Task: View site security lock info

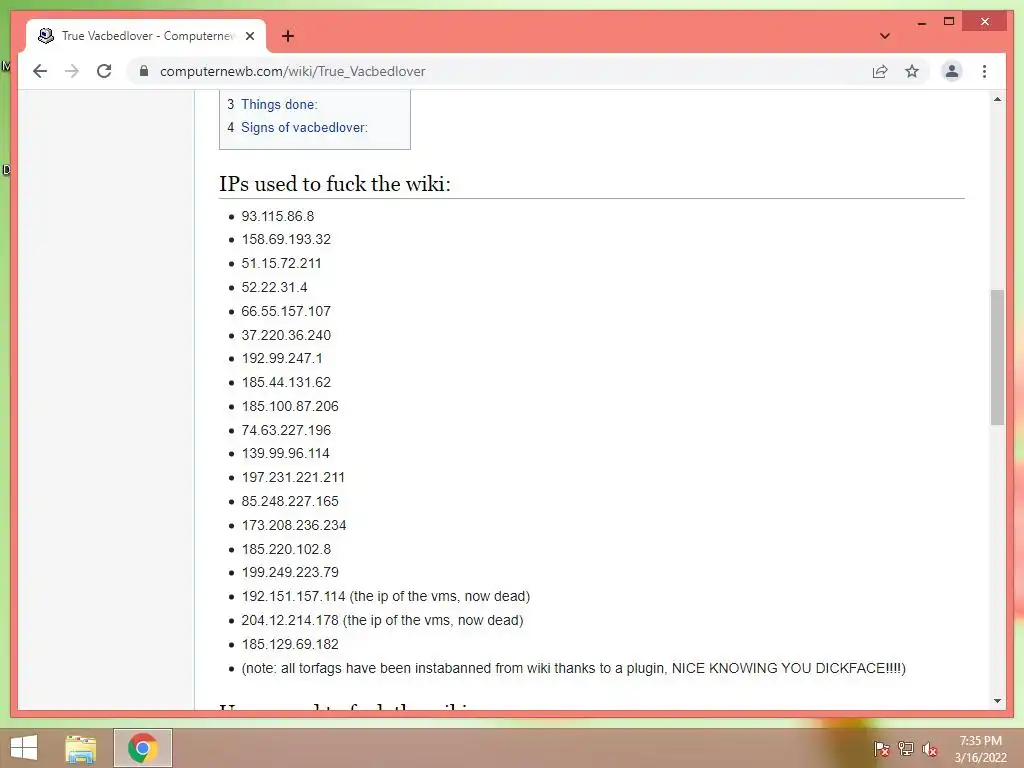Action: [144, 71]
